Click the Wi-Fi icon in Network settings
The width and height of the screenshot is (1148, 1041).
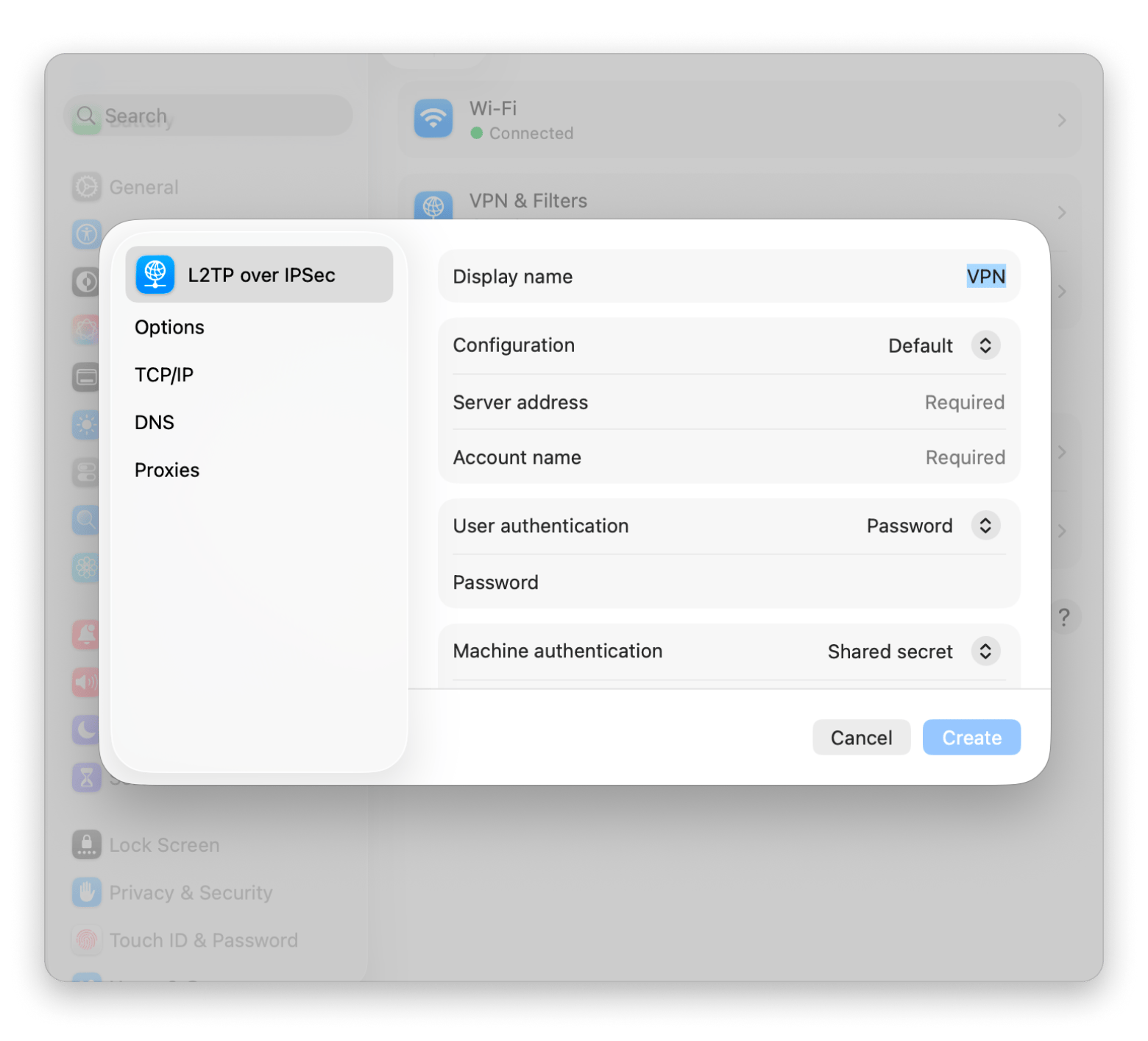tap(433, 119)
